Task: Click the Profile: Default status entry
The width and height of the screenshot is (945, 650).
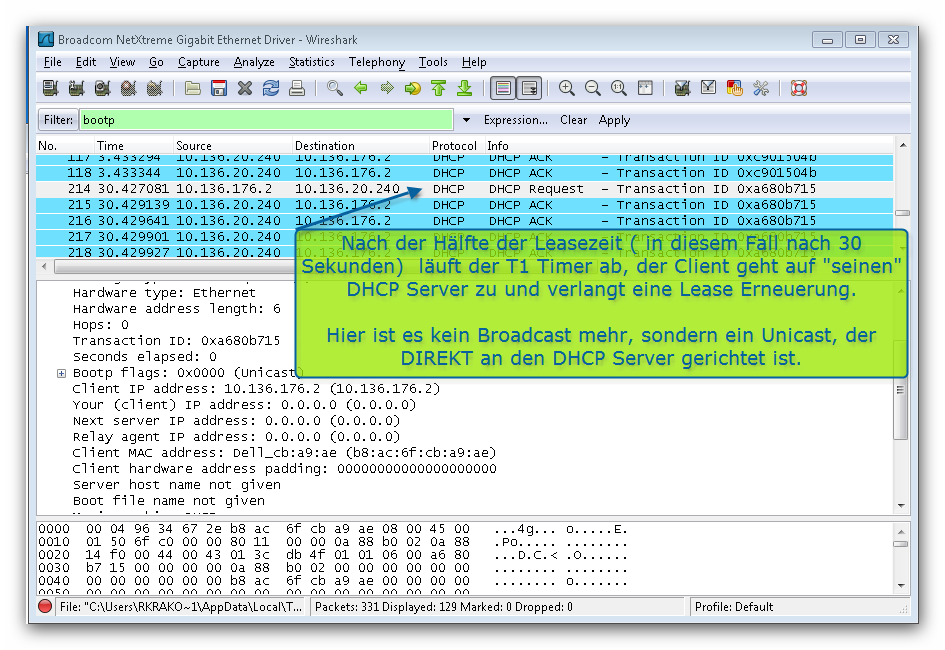Action: 733,607
